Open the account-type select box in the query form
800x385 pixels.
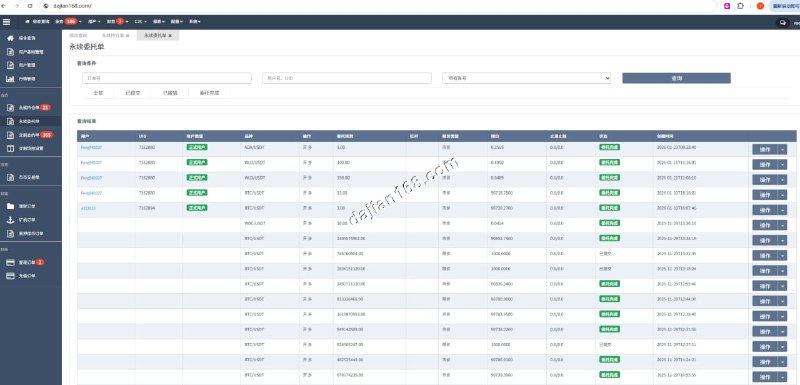tap(527, 78)
